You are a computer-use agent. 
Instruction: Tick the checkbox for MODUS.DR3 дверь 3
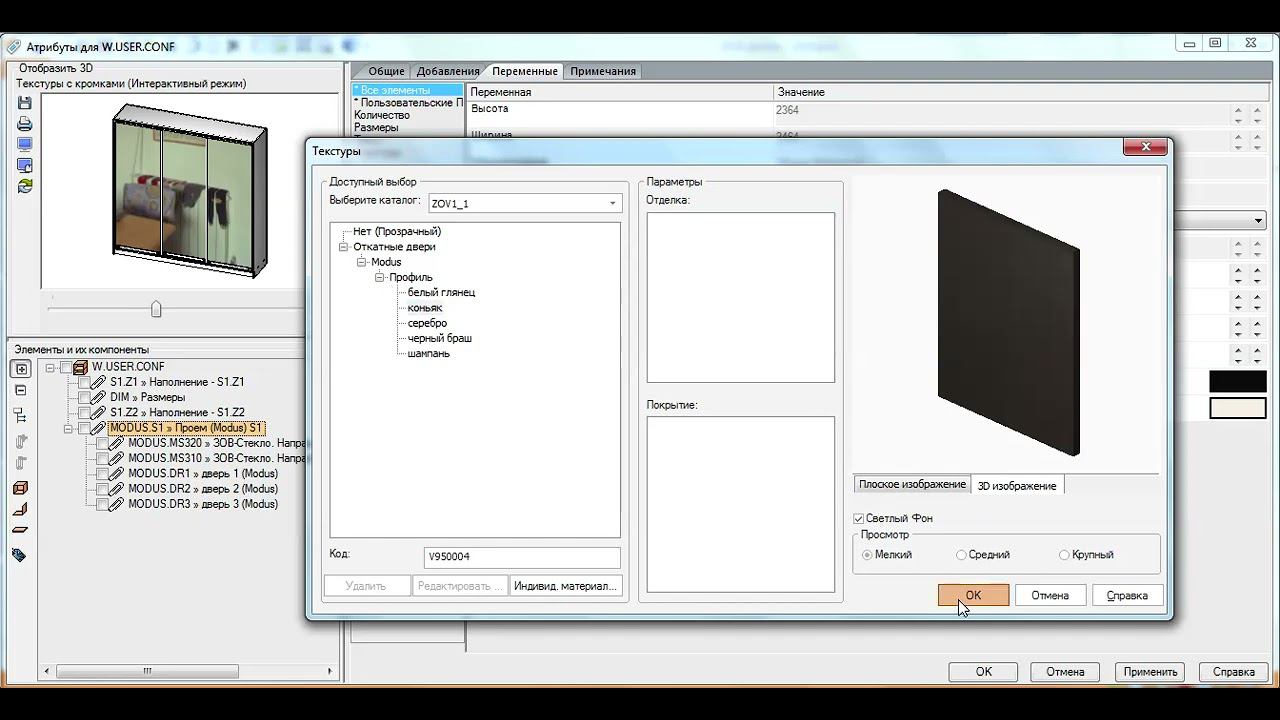102,504
